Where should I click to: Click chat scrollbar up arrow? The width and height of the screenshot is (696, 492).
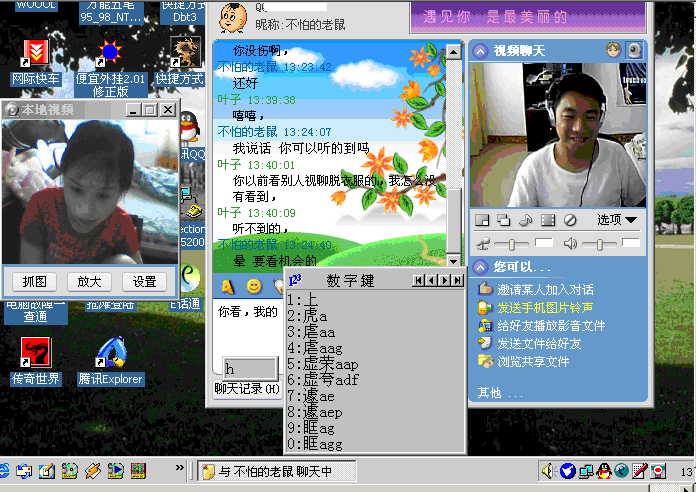pos(453,52)
